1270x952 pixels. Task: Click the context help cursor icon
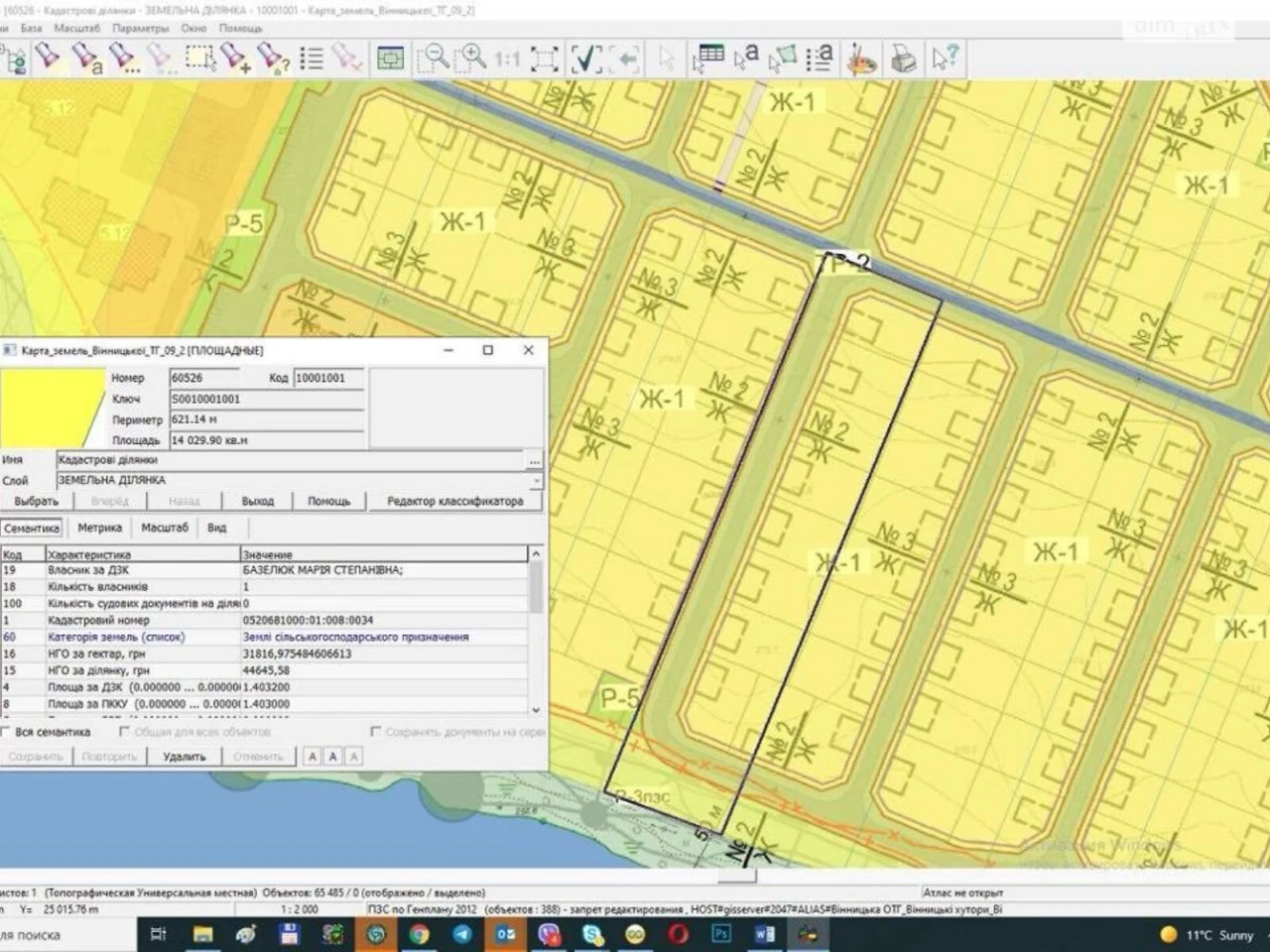tap(945, 59)
